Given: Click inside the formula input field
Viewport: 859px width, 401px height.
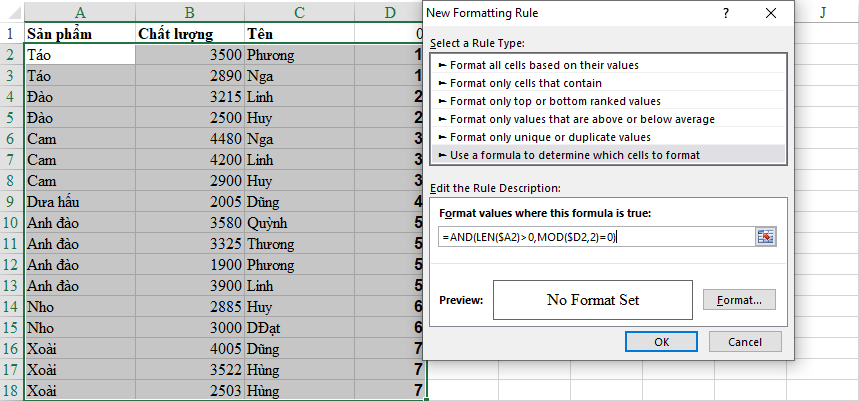Looking at the screenshot, I should pyautogui.click(x=597, y=237).
